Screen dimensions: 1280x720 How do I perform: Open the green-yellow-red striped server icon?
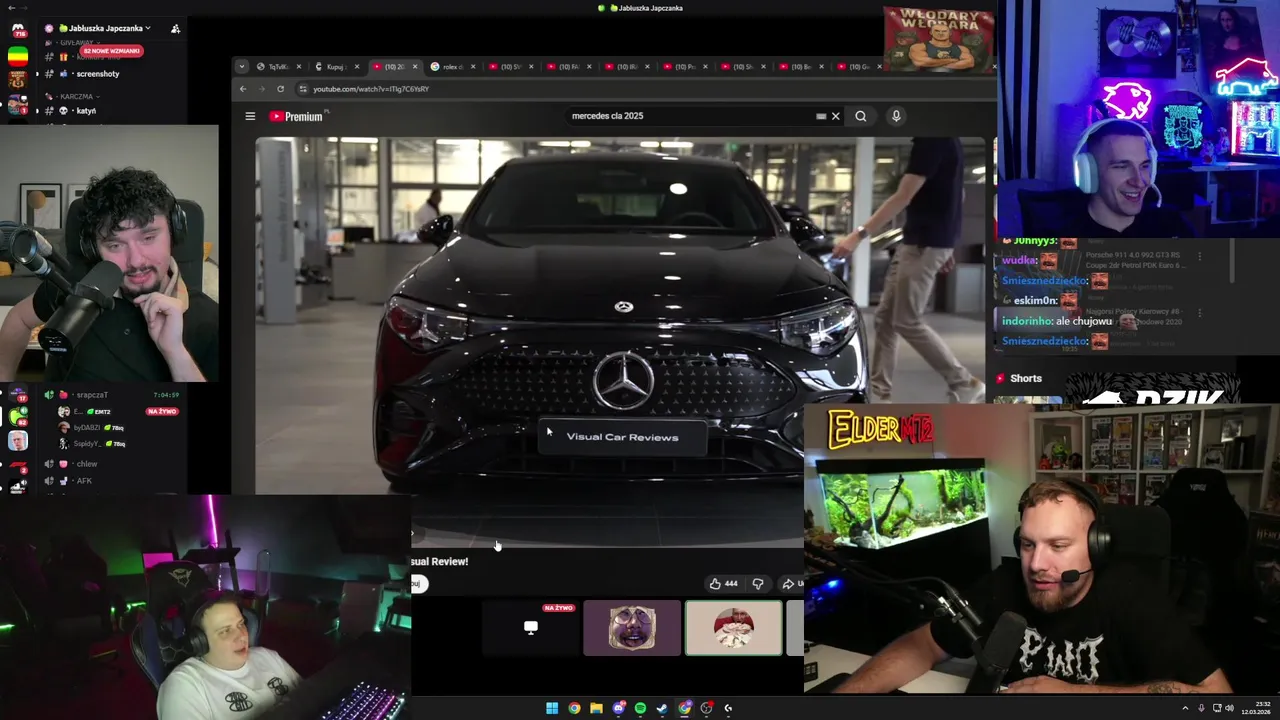point(18,56)
